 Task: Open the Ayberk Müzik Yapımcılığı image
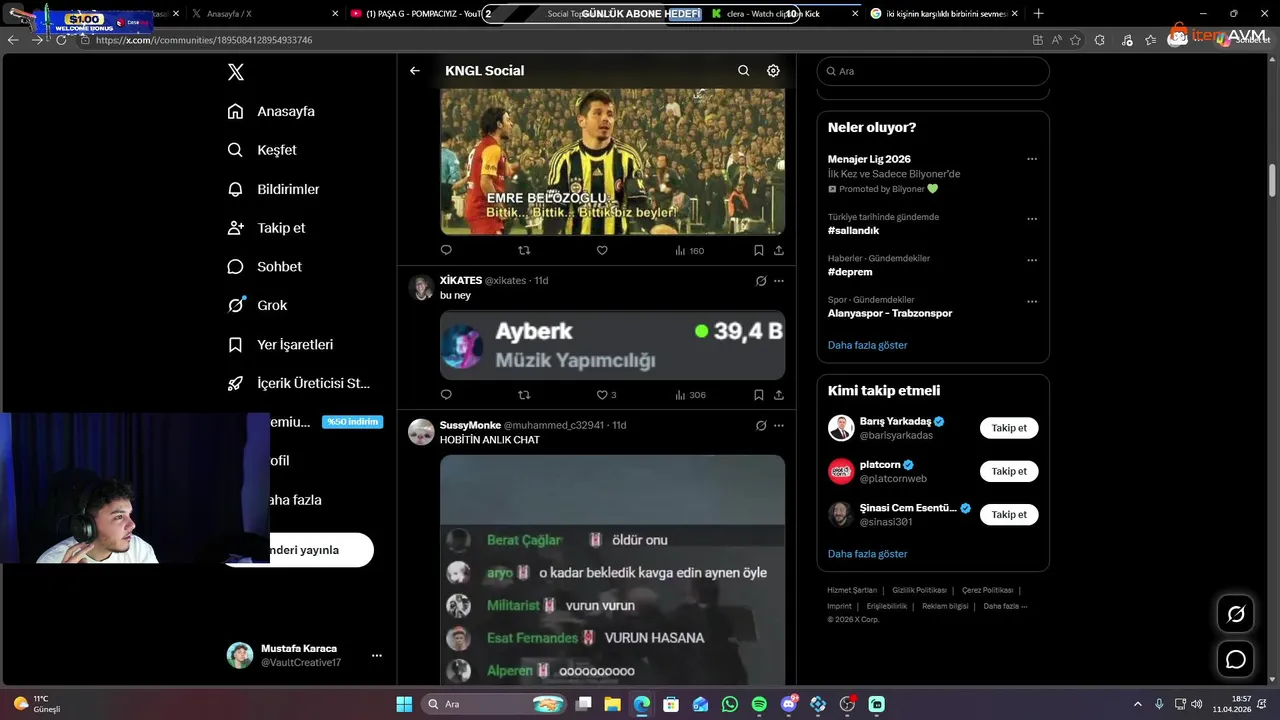pos(612,345)
